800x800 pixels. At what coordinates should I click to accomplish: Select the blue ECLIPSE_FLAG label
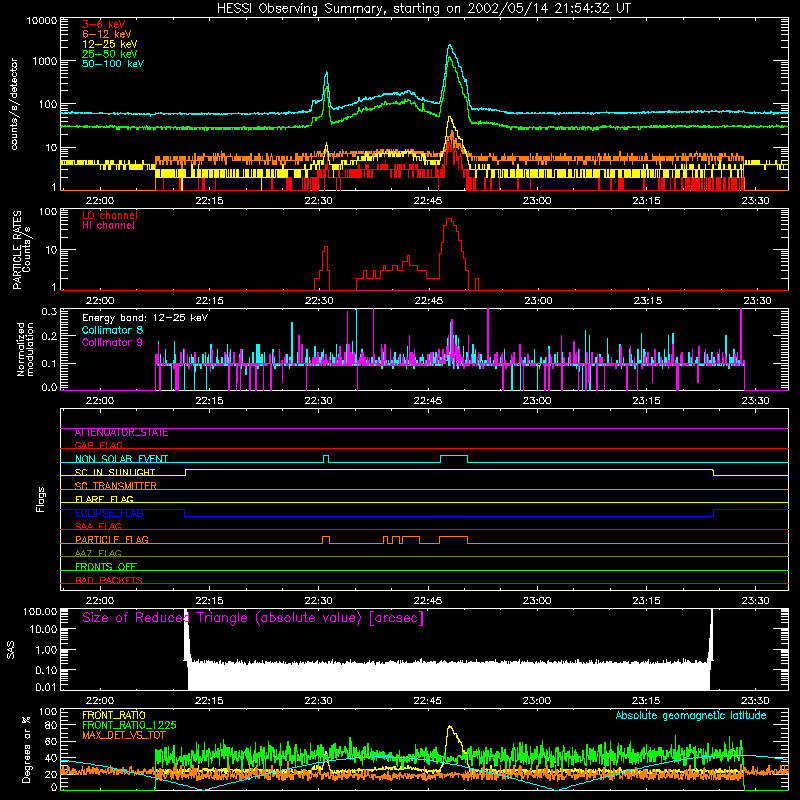pyautogui.click(x=109, y=513)
